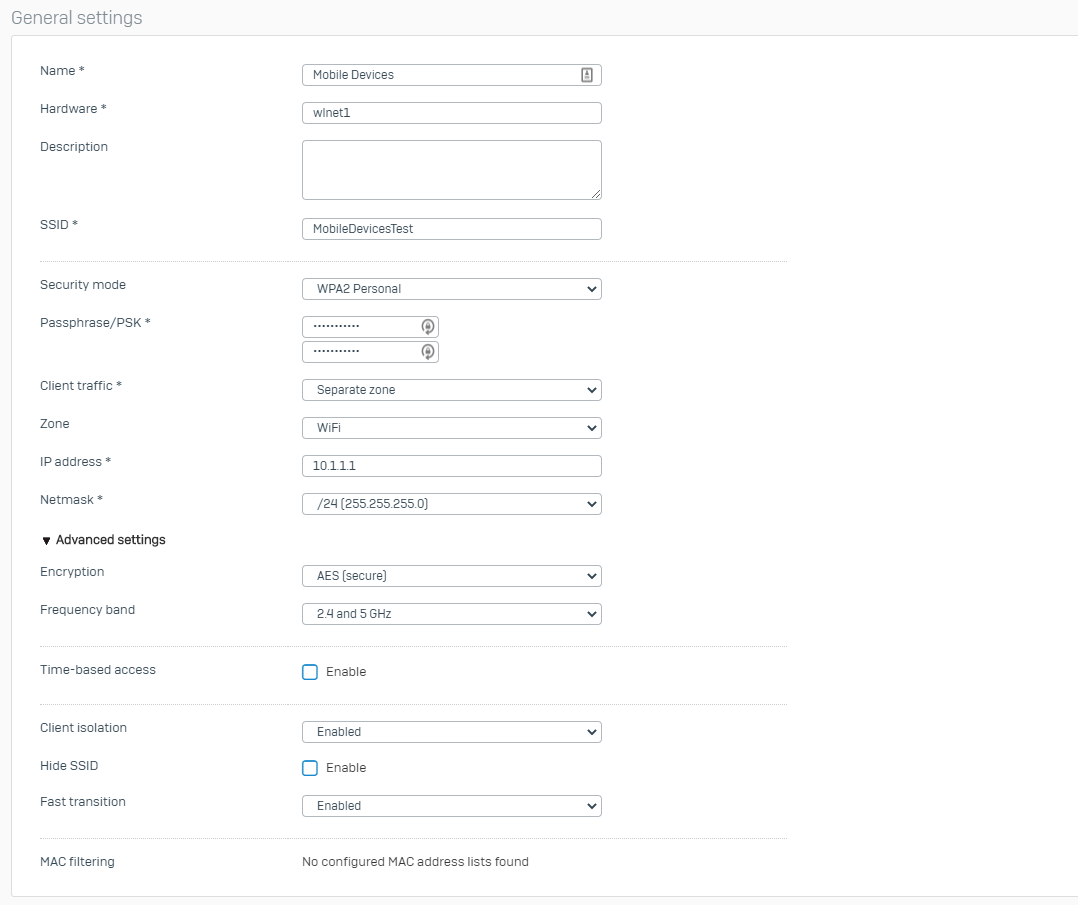Click inside the Description text area
1078x905 pixels.
coord(451,169)
